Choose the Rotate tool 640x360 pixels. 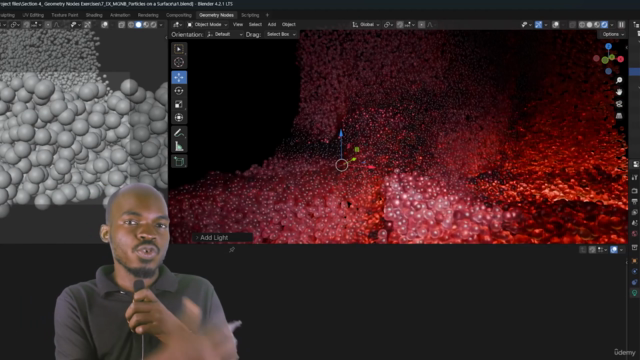pyautogui.click(x=179, y=91)
